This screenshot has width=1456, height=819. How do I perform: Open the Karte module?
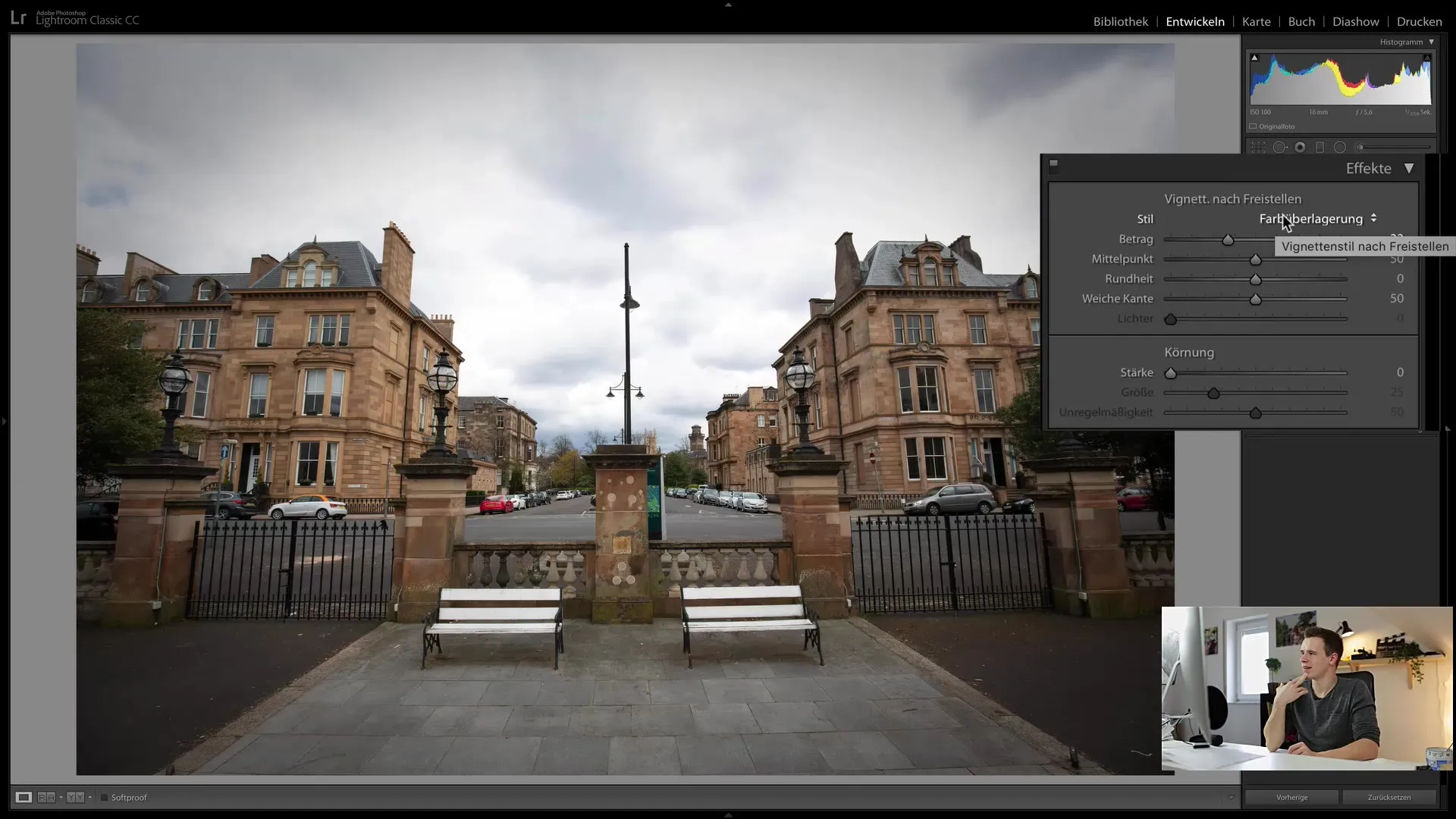pos(1256,21)
